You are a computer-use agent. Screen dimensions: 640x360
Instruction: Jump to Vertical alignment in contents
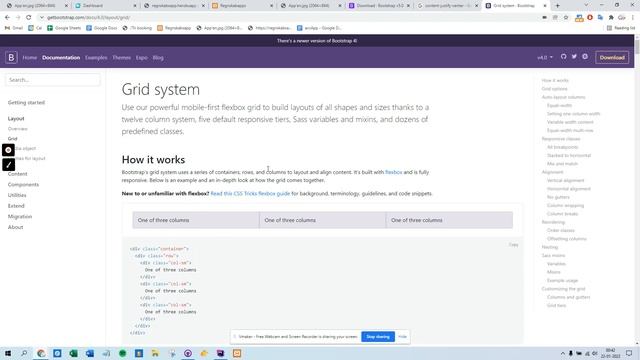pyautogui.click(x=565, y=180)
